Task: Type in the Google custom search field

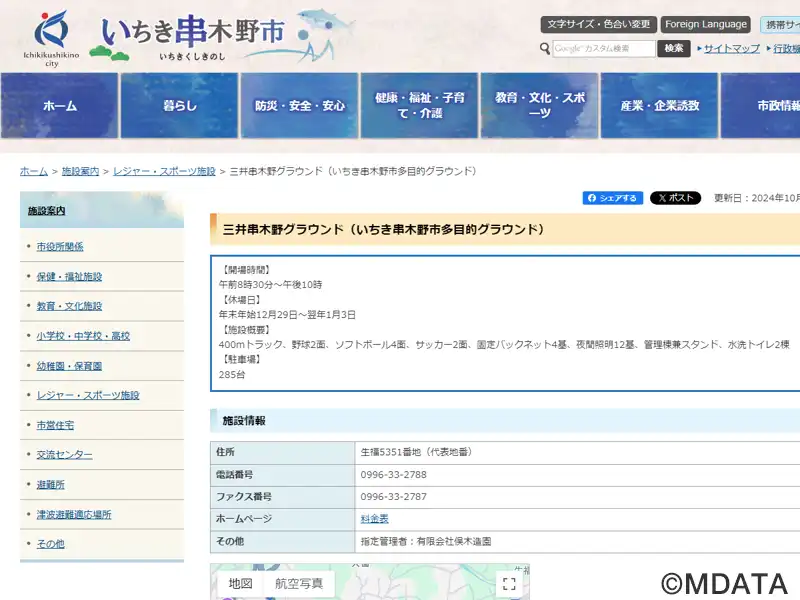Action: coord(604,48)
